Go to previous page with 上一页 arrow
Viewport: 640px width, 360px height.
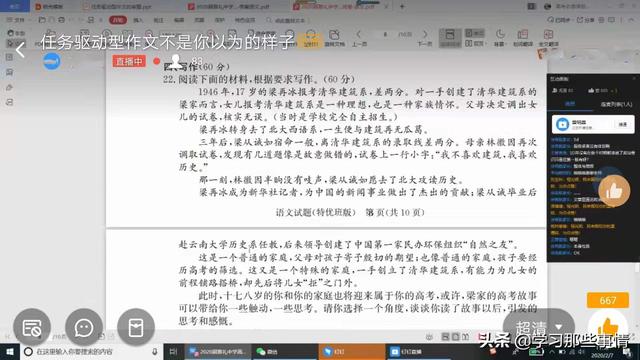click(x=359, y=38)
